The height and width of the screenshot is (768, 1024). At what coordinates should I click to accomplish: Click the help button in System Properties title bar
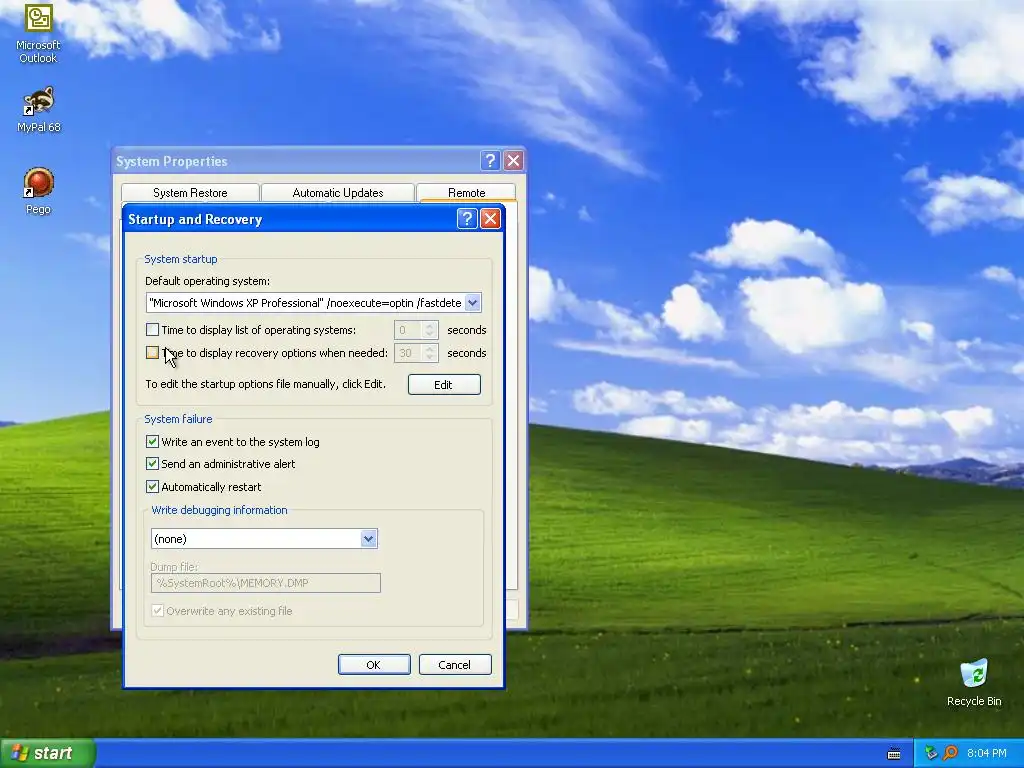(x=490, y=161)
